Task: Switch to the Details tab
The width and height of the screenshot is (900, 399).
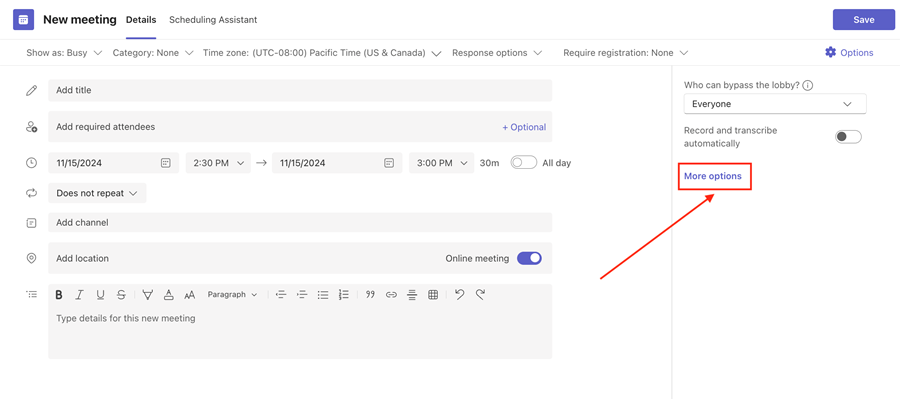Action: (x=141, y=20)
